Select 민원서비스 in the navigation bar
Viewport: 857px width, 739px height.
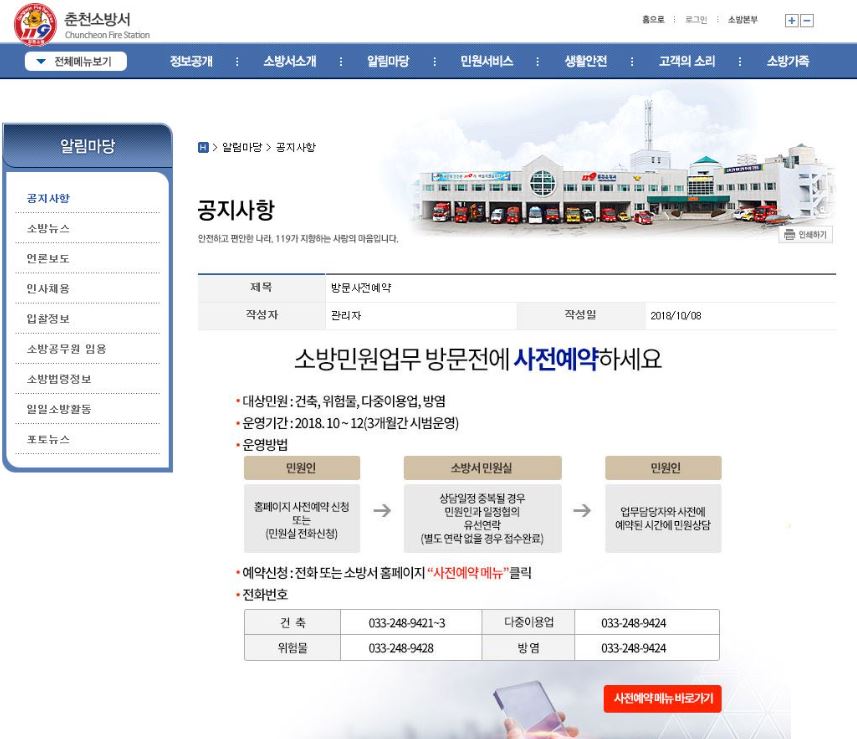[486, 62]
